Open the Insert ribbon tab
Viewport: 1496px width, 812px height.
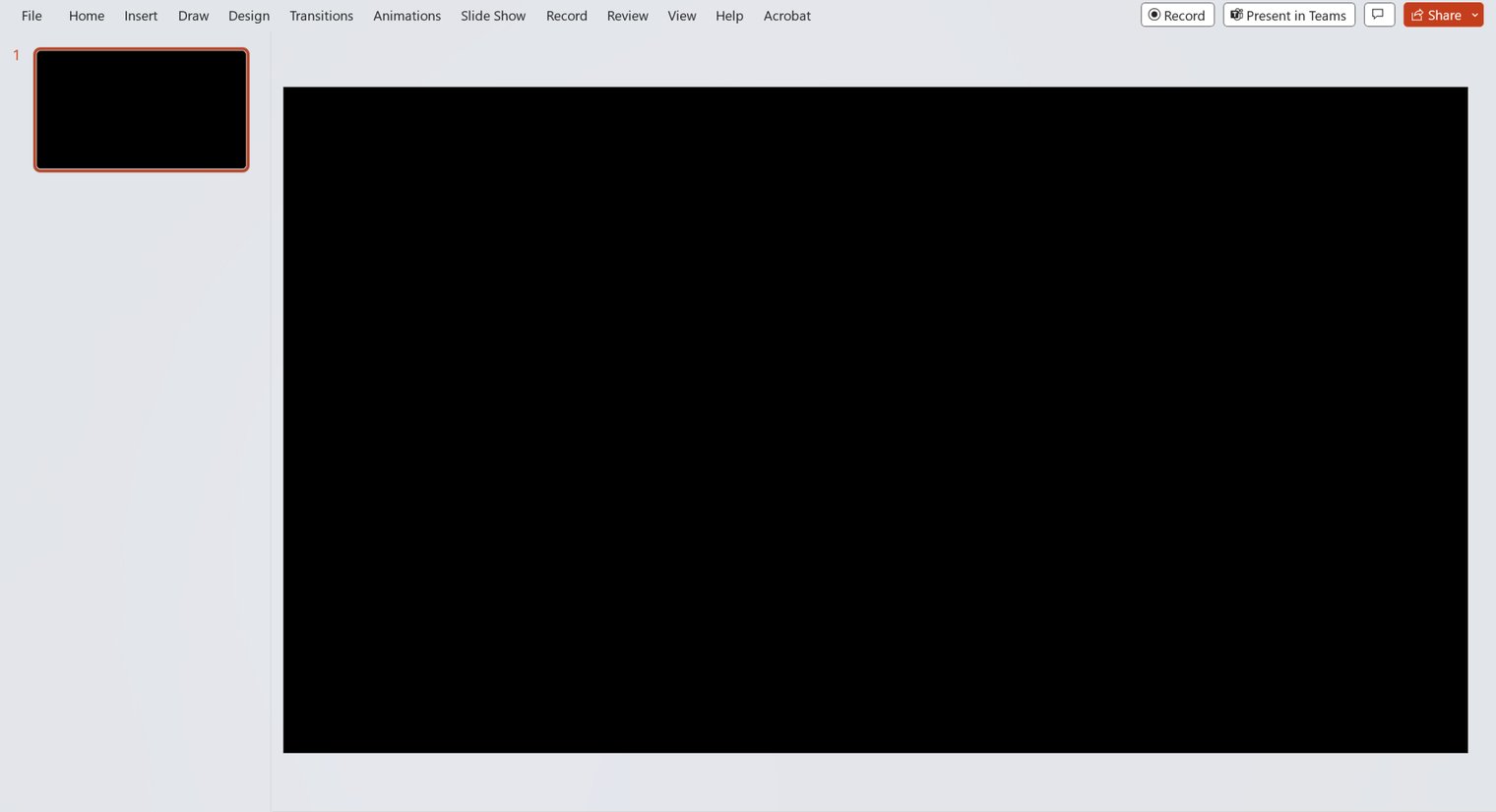(x=141, y=16)
